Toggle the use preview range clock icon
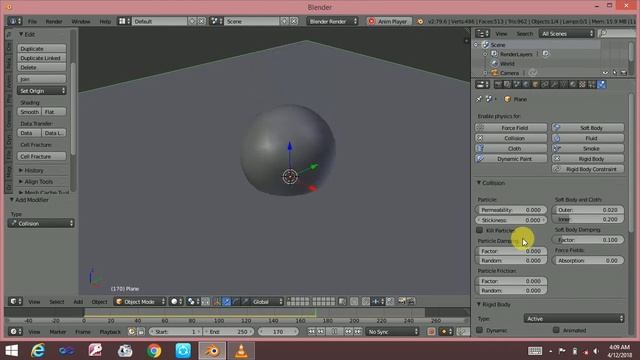Viewport: 640px width, 360px height. click(x=132, y=331)
